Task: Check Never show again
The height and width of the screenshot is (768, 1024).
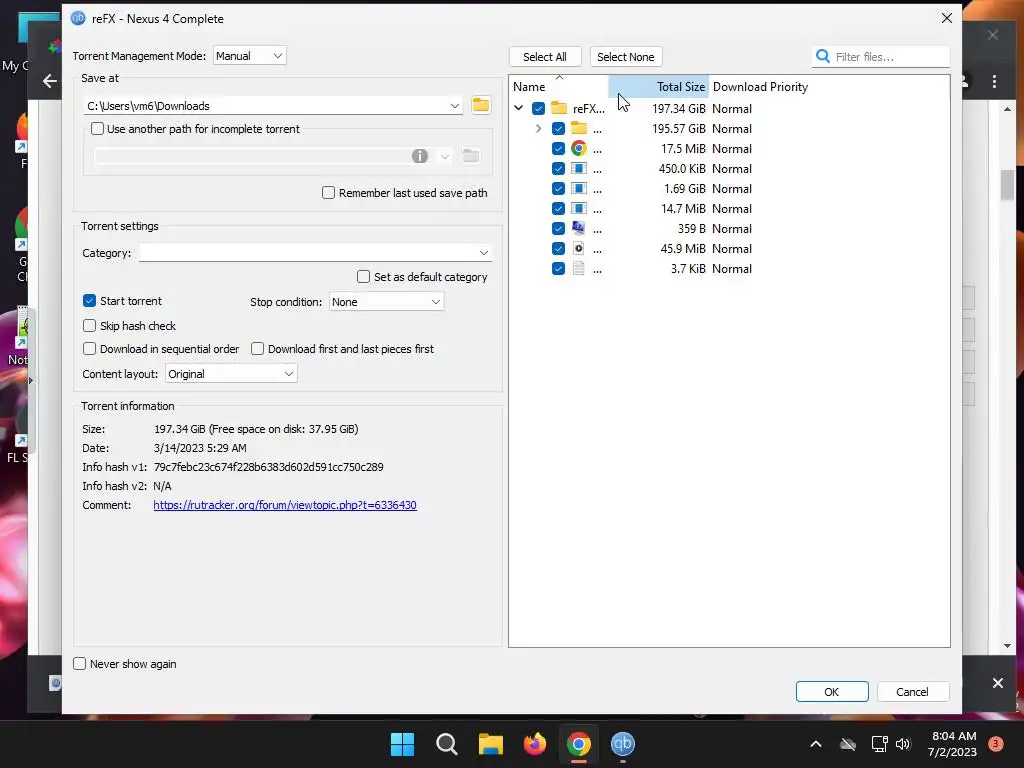Action: tap(80, 664)
